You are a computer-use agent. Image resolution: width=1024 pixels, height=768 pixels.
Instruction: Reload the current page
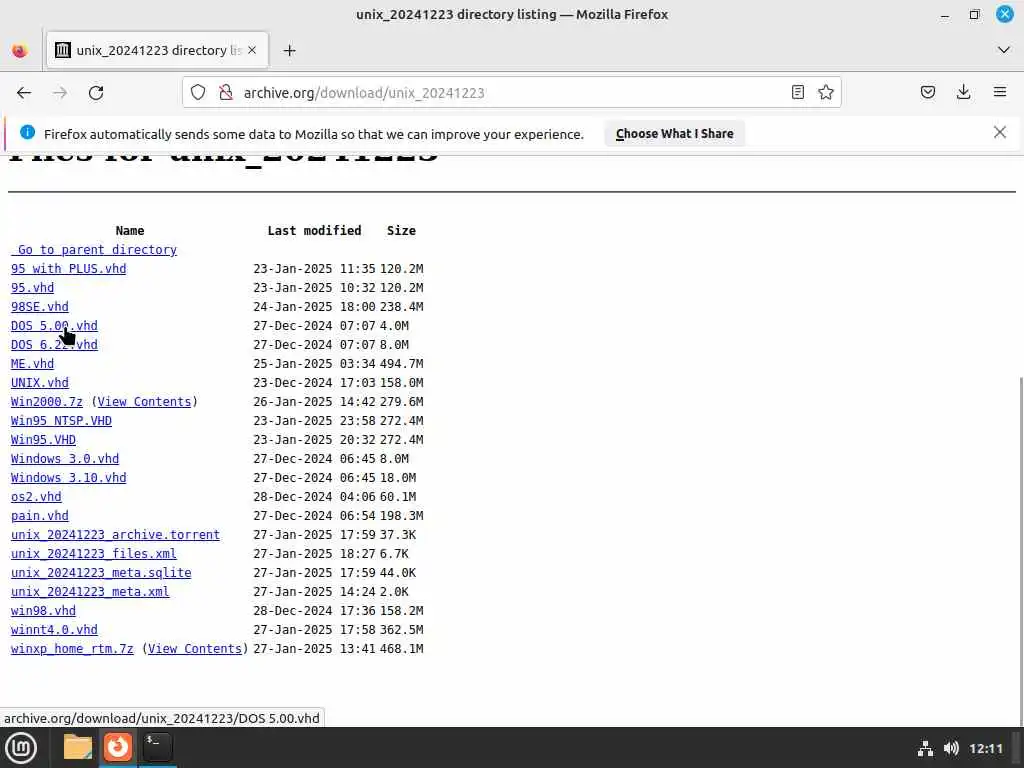point(96,93)
